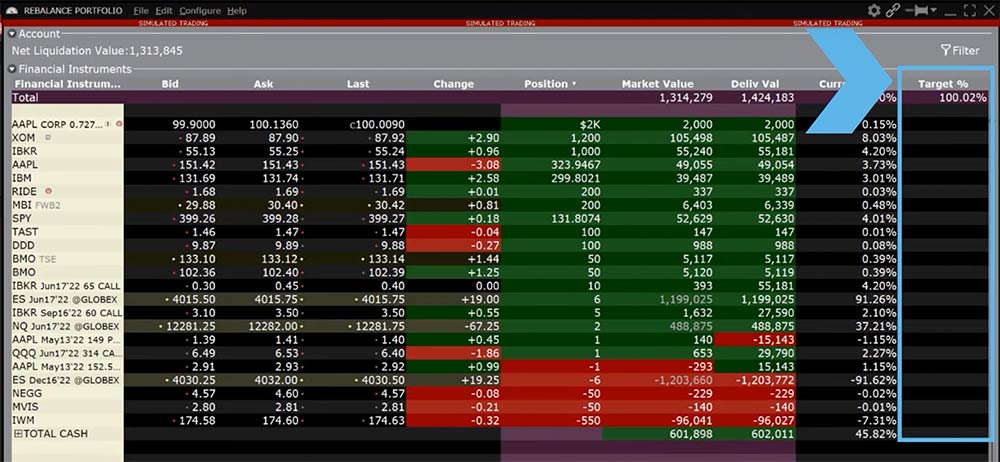Click the chain link grouping icon
Screen dimensions: 1000x462
click(893, 10)
